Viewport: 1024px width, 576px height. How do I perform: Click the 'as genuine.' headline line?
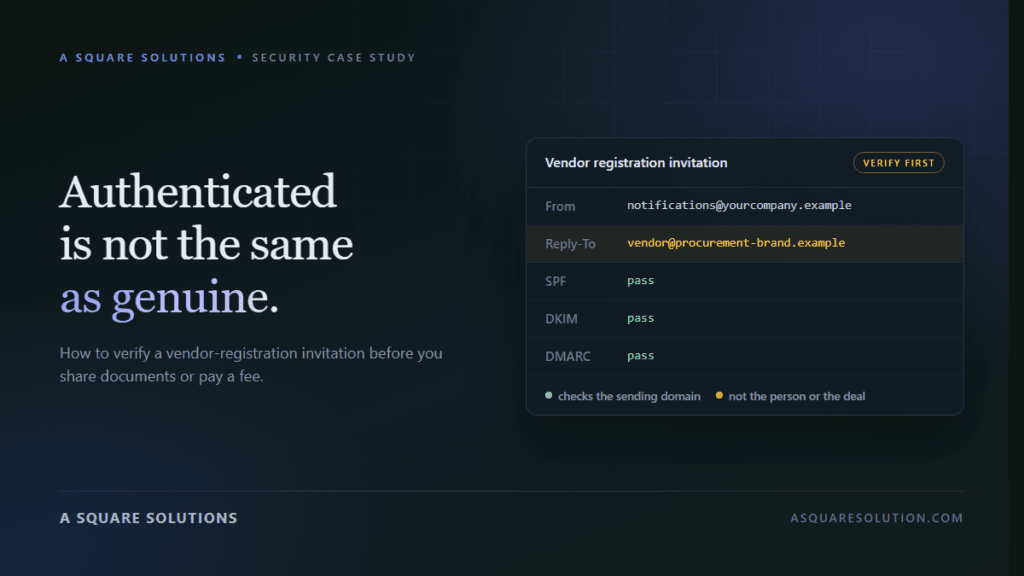coord(169,298)
